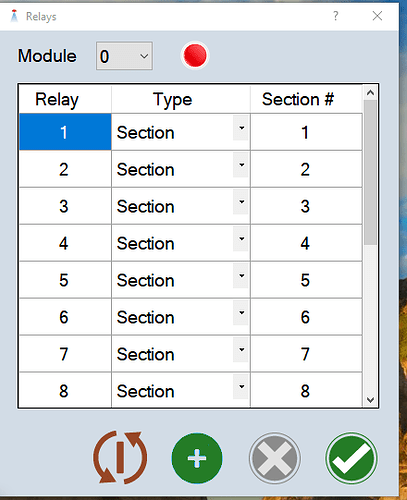Click the table scrollbar down arrow
This screenshot has width=407, height=500.
point(370,400)
